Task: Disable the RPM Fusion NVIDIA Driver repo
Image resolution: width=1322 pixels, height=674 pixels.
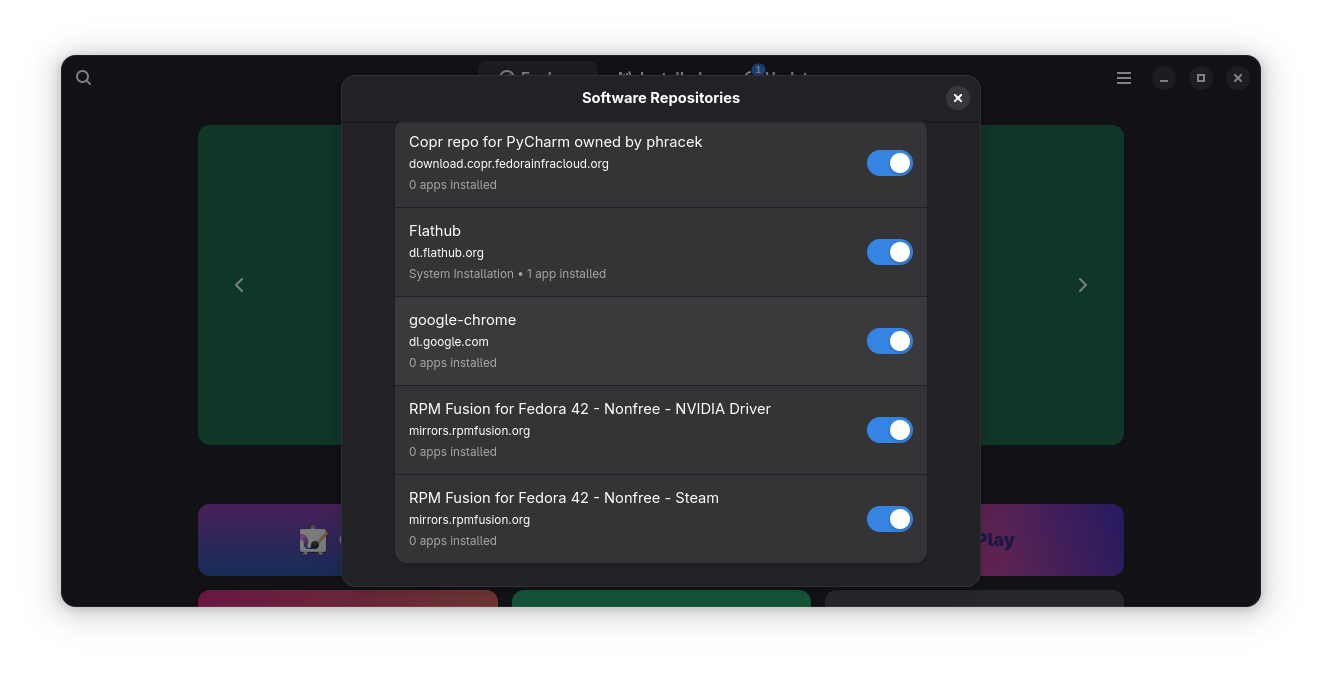Action: (x=889, y=430)
